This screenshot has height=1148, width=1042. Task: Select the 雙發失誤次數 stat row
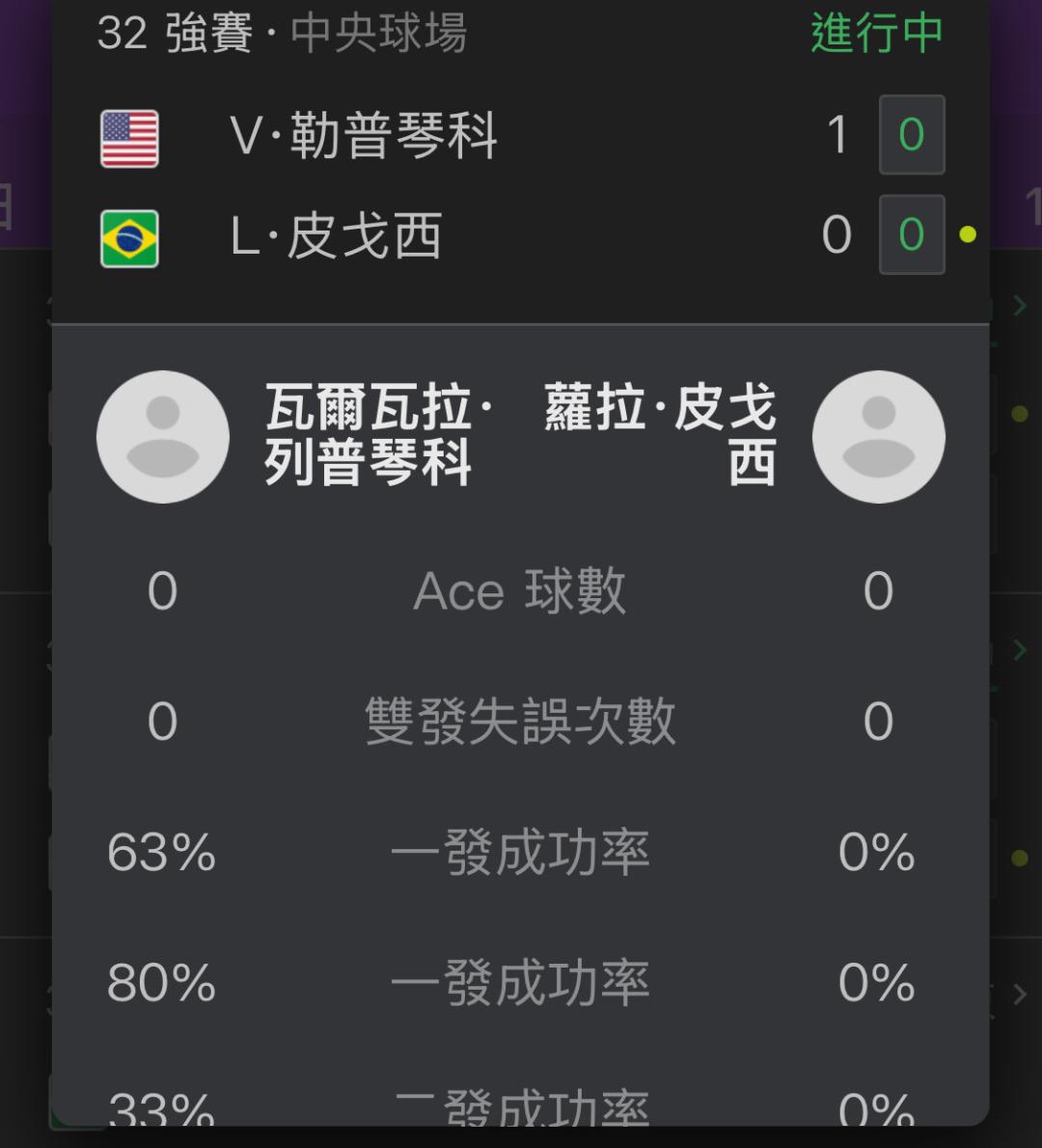point(520,722)
